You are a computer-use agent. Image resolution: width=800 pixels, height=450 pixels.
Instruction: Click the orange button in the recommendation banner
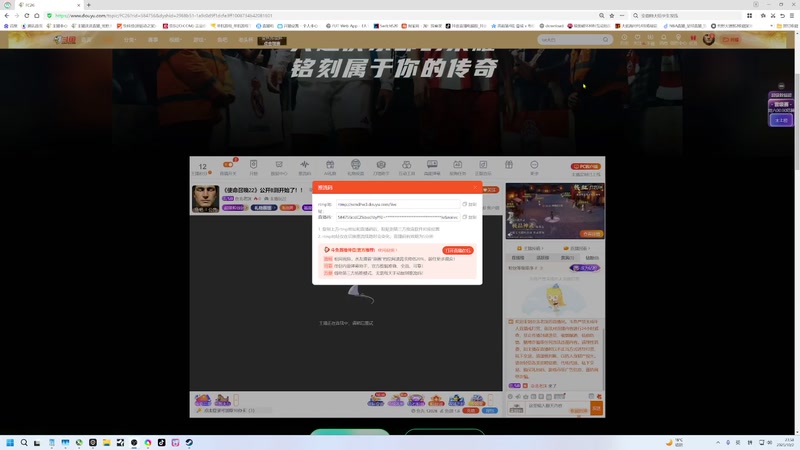(x=458, y=251)
